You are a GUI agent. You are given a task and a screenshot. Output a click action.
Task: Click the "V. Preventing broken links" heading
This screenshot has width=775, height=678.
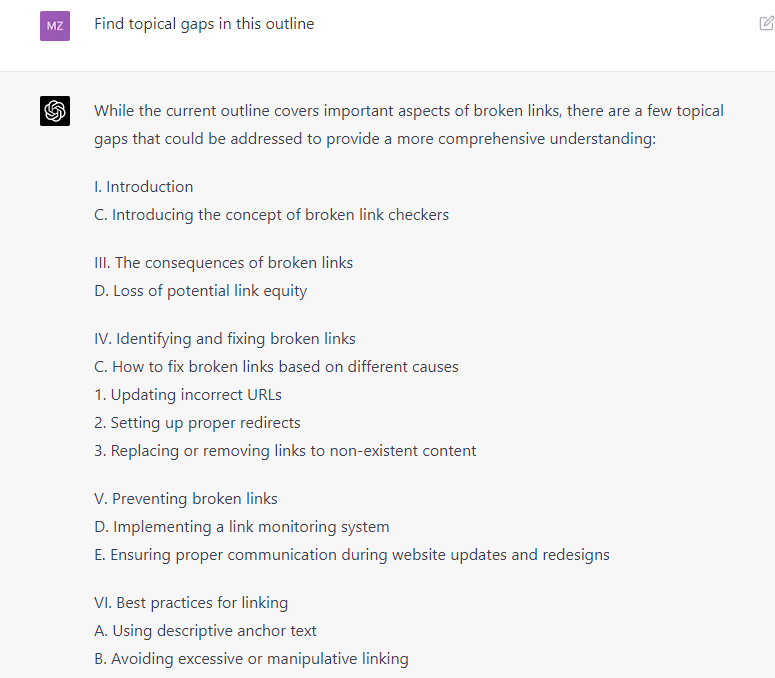186,499
